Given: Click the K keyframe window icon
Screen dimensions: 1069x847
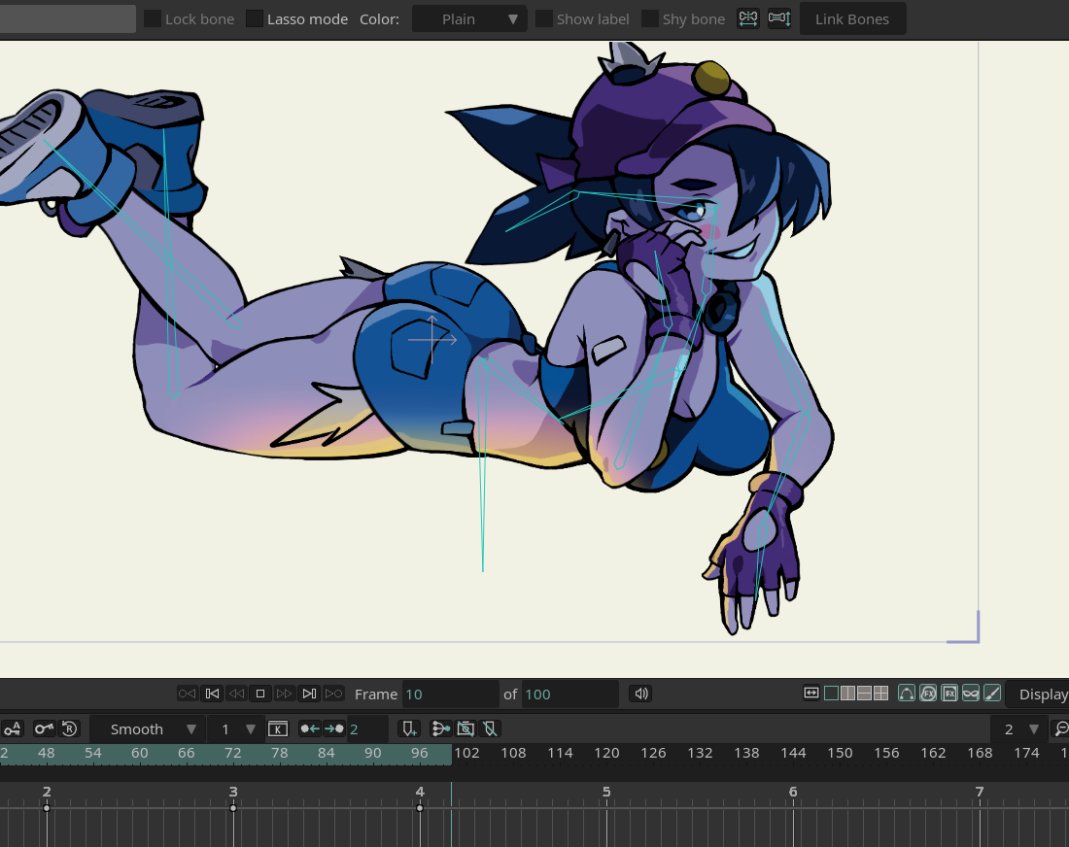Looking at the screenshot, I should pos(277,729).
